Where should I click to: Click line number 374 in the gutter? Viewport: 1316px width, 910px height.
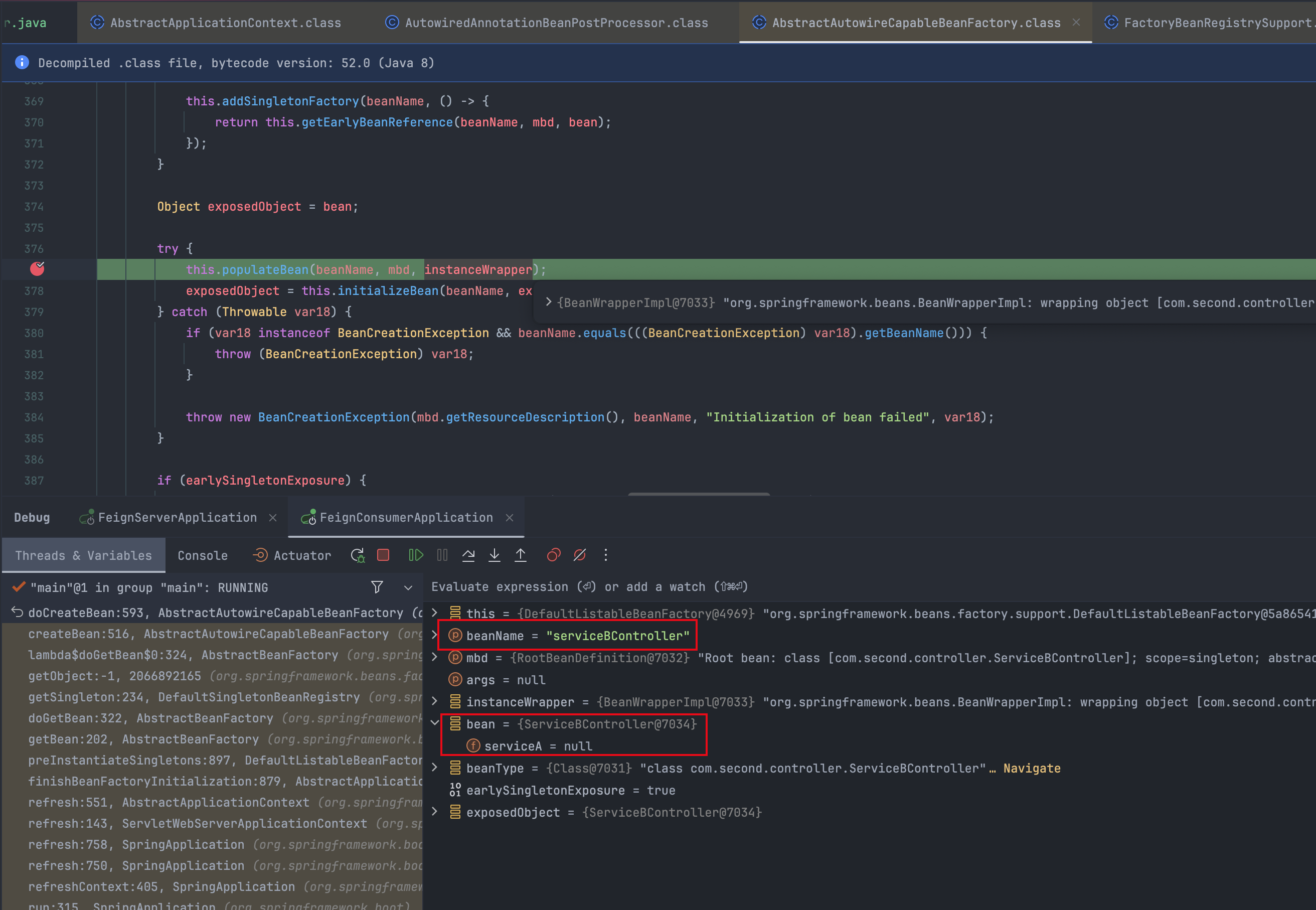(34, 206)
